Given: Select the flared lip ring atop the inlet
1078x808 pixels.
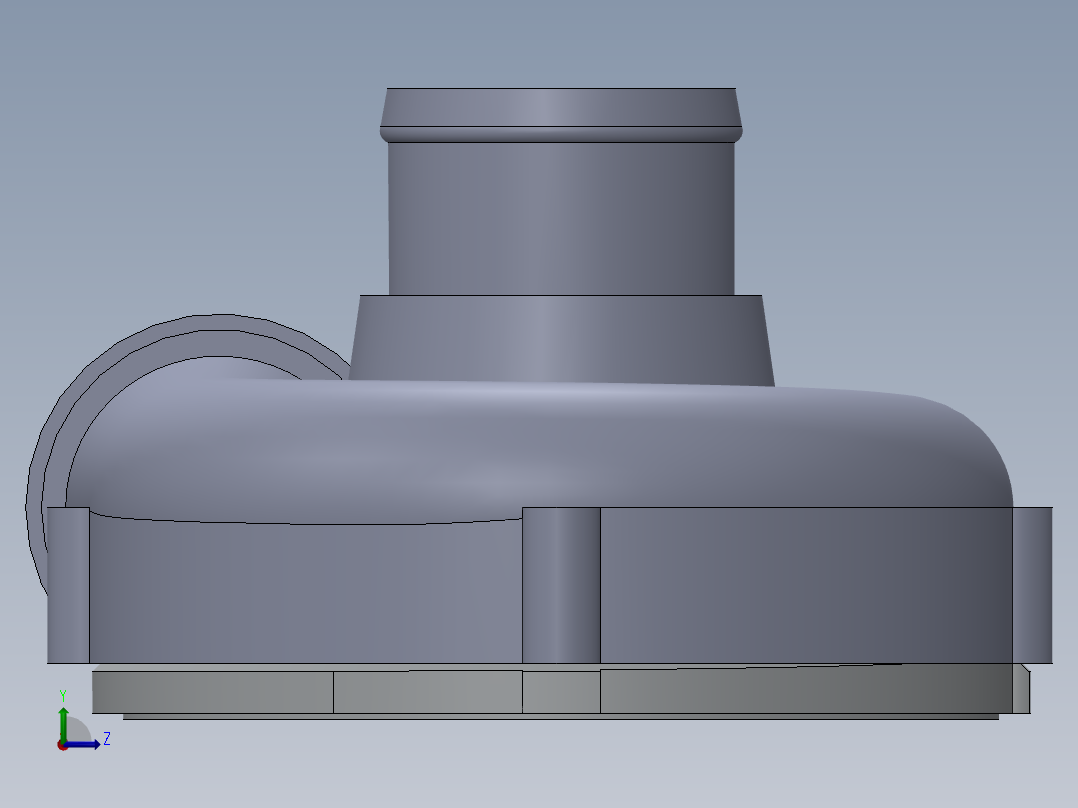Looking at the screenshot, I should tap(561, 115).
